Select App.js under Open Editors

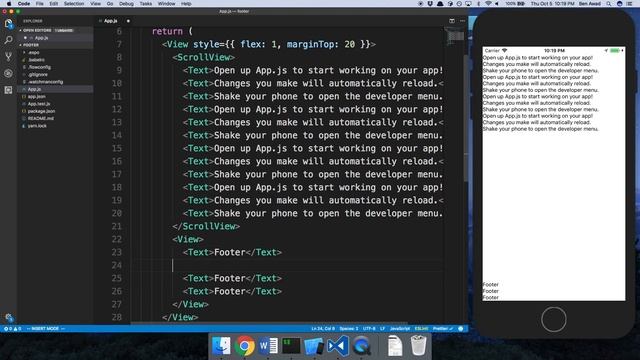[55, 38]
